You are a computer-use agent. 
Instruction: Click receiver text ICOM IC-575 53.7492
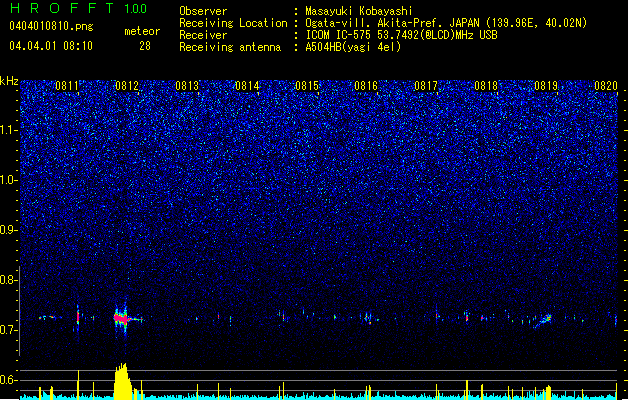pos(402,35)
